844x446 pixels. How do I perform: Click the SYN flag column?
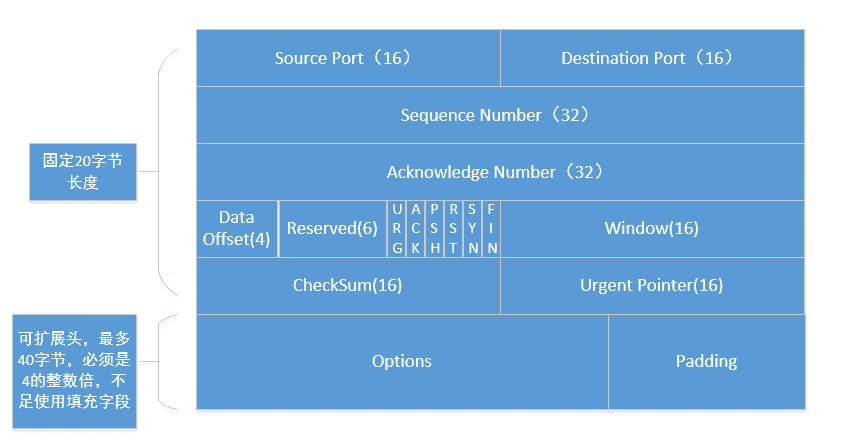(x=472, y=229)
